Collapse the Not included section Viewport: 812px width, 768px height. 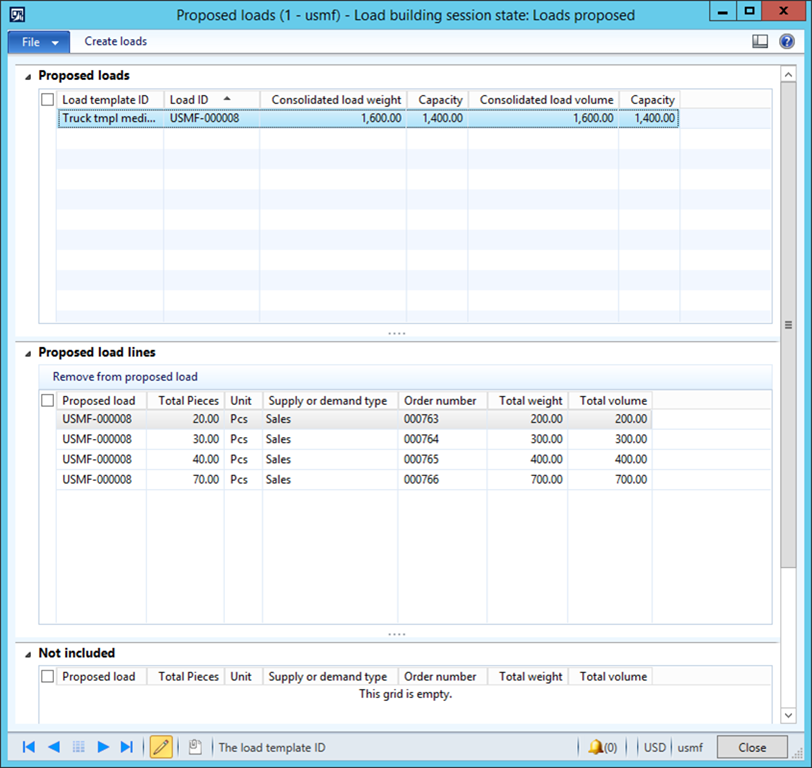(x=26, y=654)
